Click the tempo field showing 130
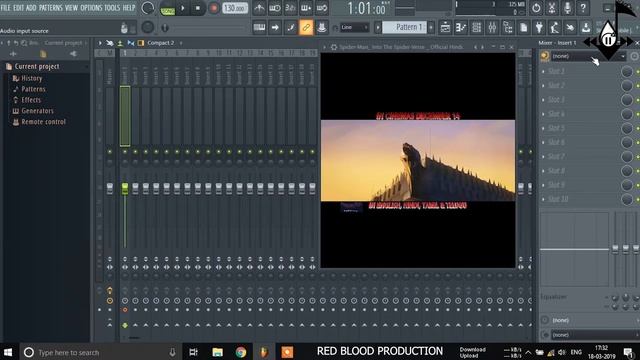Viewport: 640px width, 360px height. 235,8
